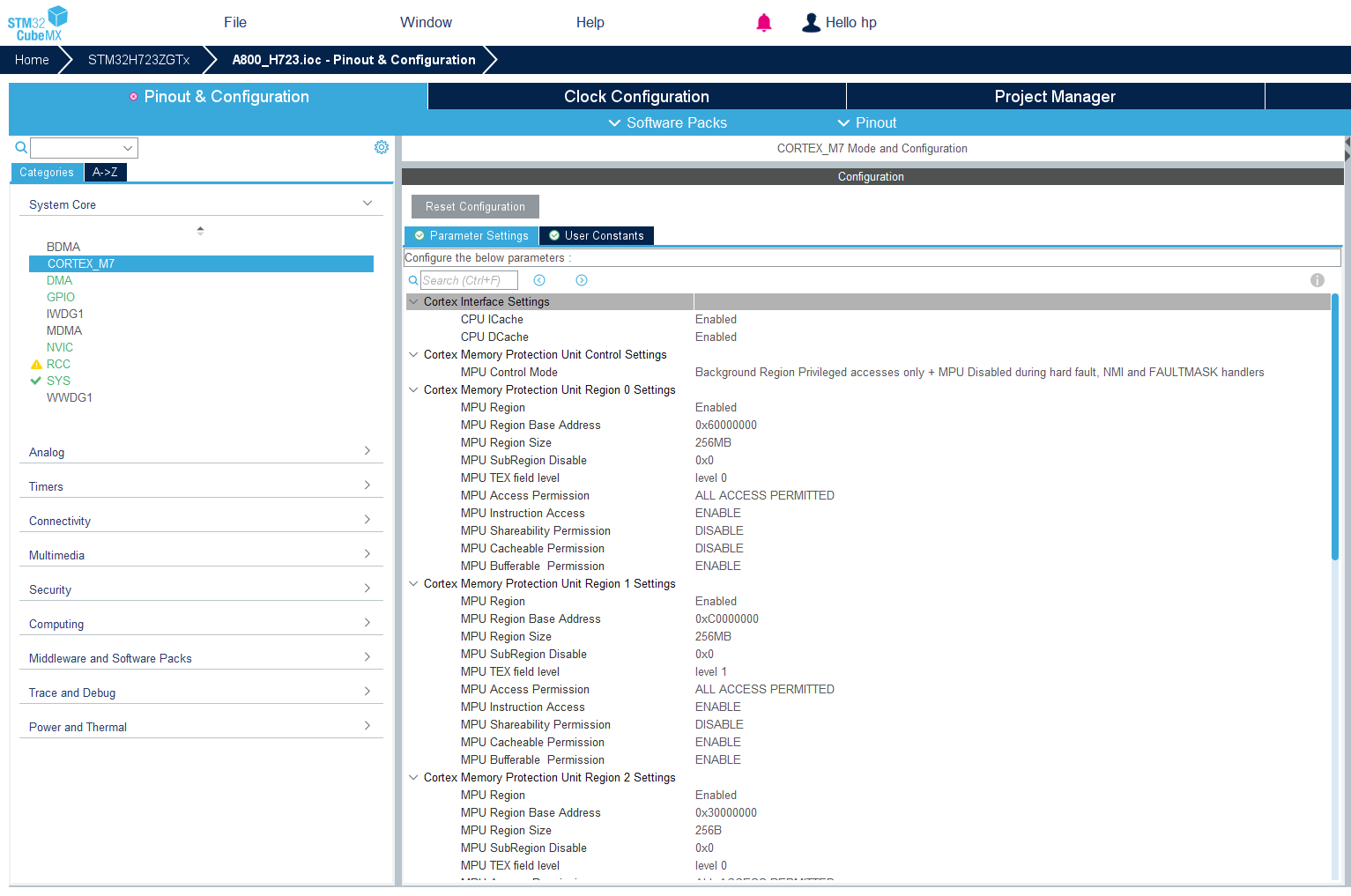Open the pink notification bell
This screenshot has width=1351, height=896.
[764, 23]
